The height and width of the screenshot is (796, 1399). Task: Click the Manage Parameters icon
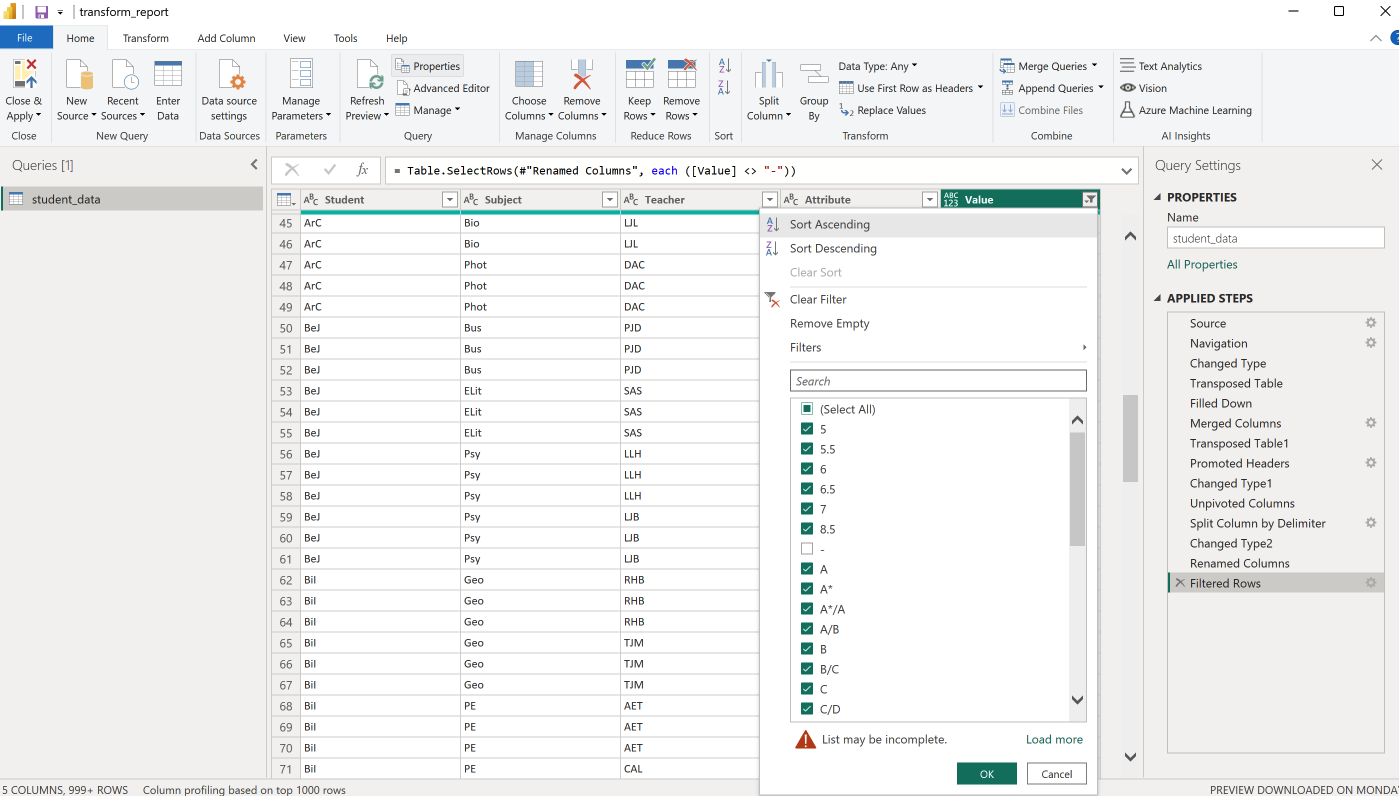tap(301, 75)
